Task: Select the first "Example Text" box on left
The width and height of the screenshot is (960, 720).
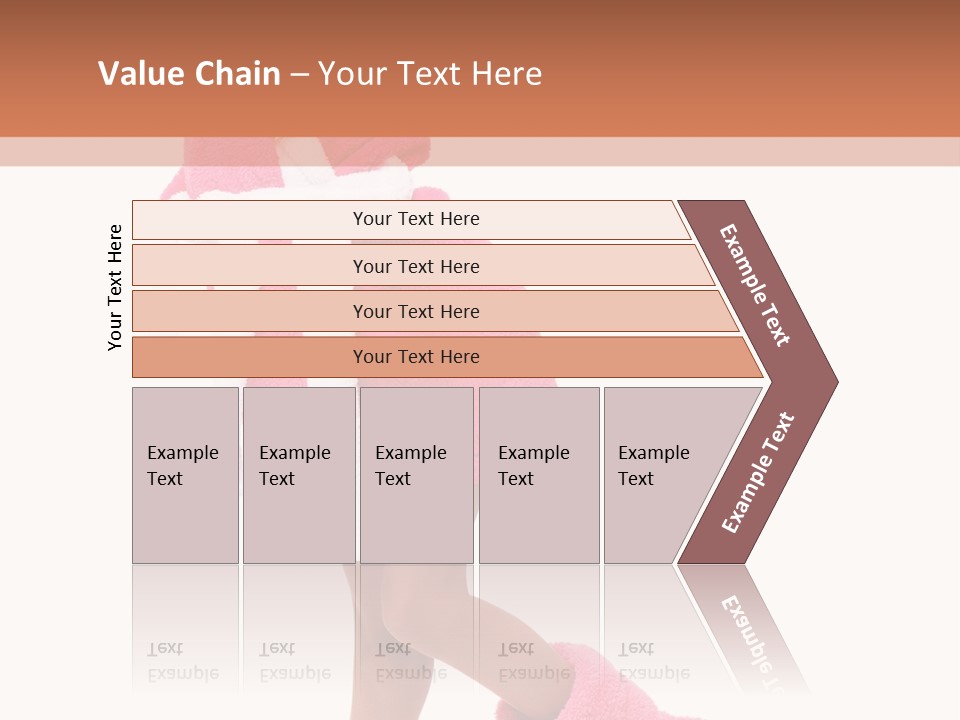Action: pyautogui.click(x=185, y=474)
